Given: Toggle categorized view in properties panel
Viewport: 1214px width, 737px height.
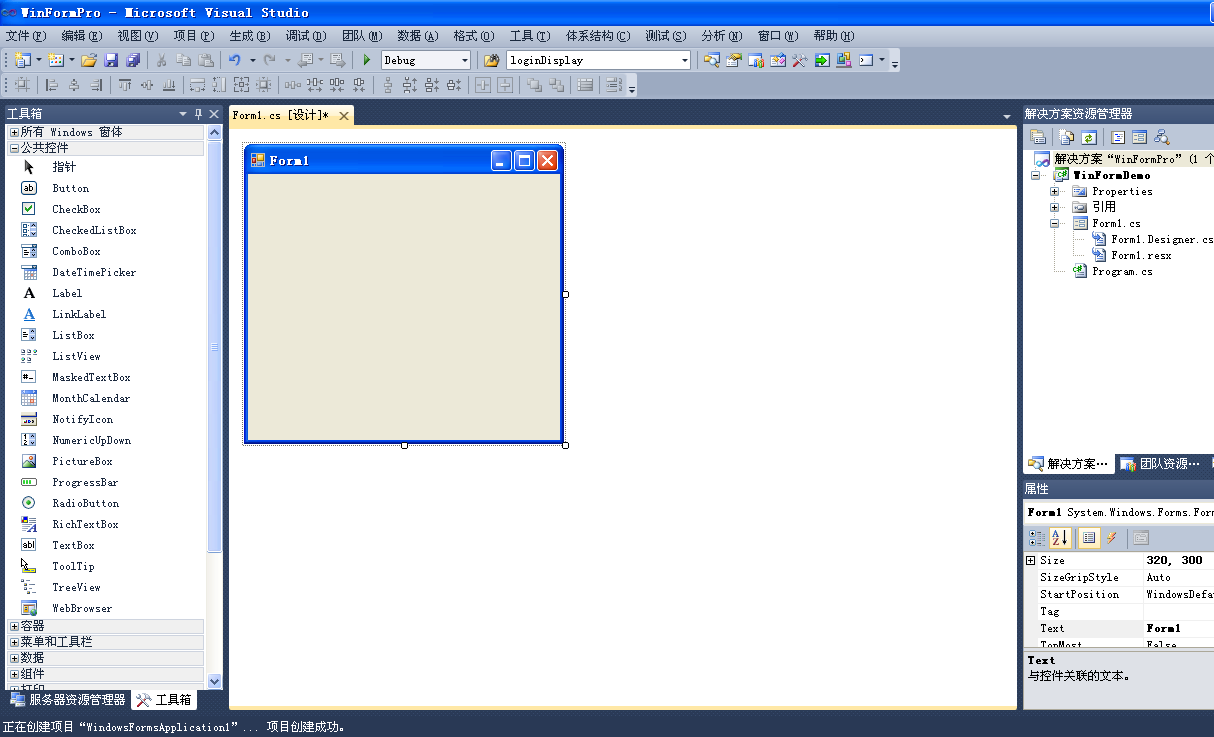Looking at the screenshot, I should pyautogui.click(x=1037, y=538).
